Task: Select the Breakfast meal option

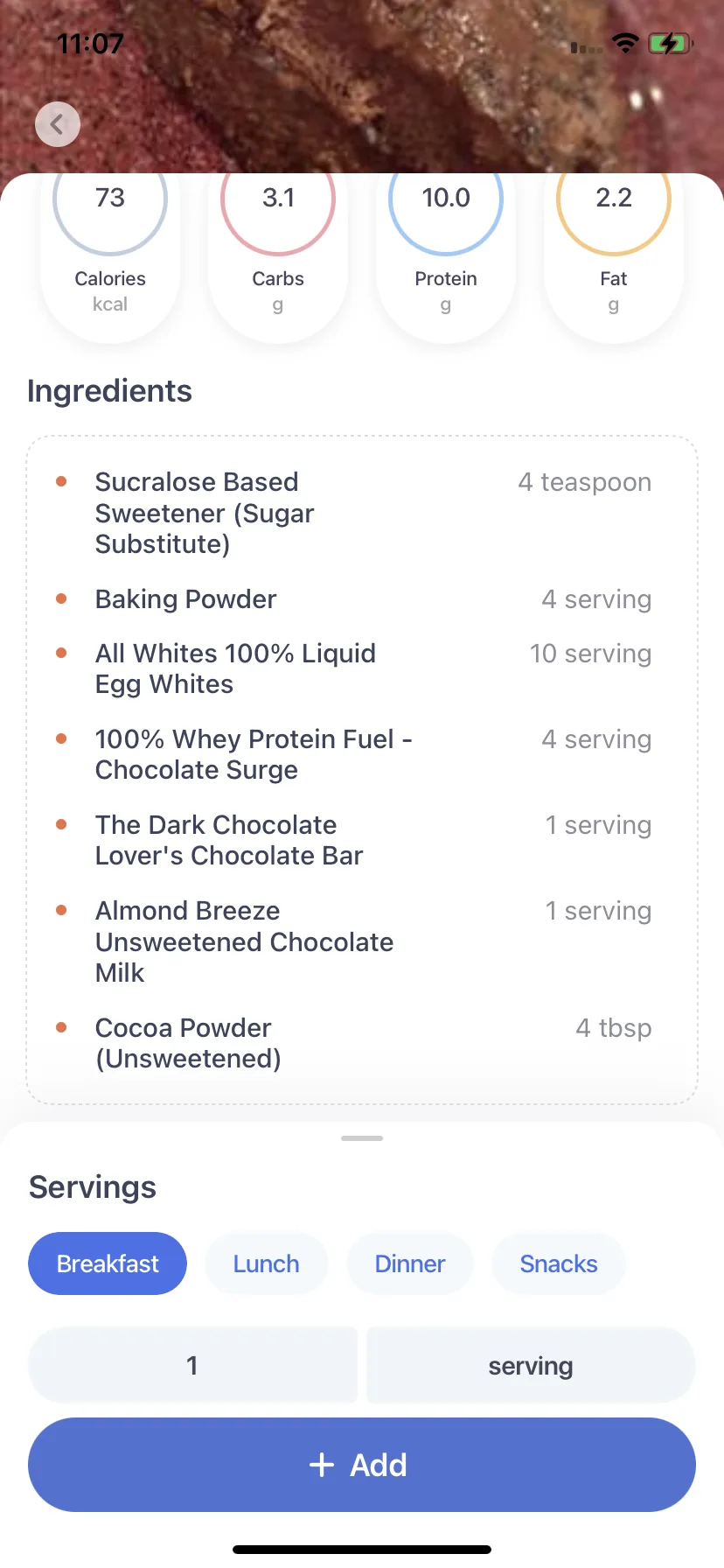Action: point(108,1263)
